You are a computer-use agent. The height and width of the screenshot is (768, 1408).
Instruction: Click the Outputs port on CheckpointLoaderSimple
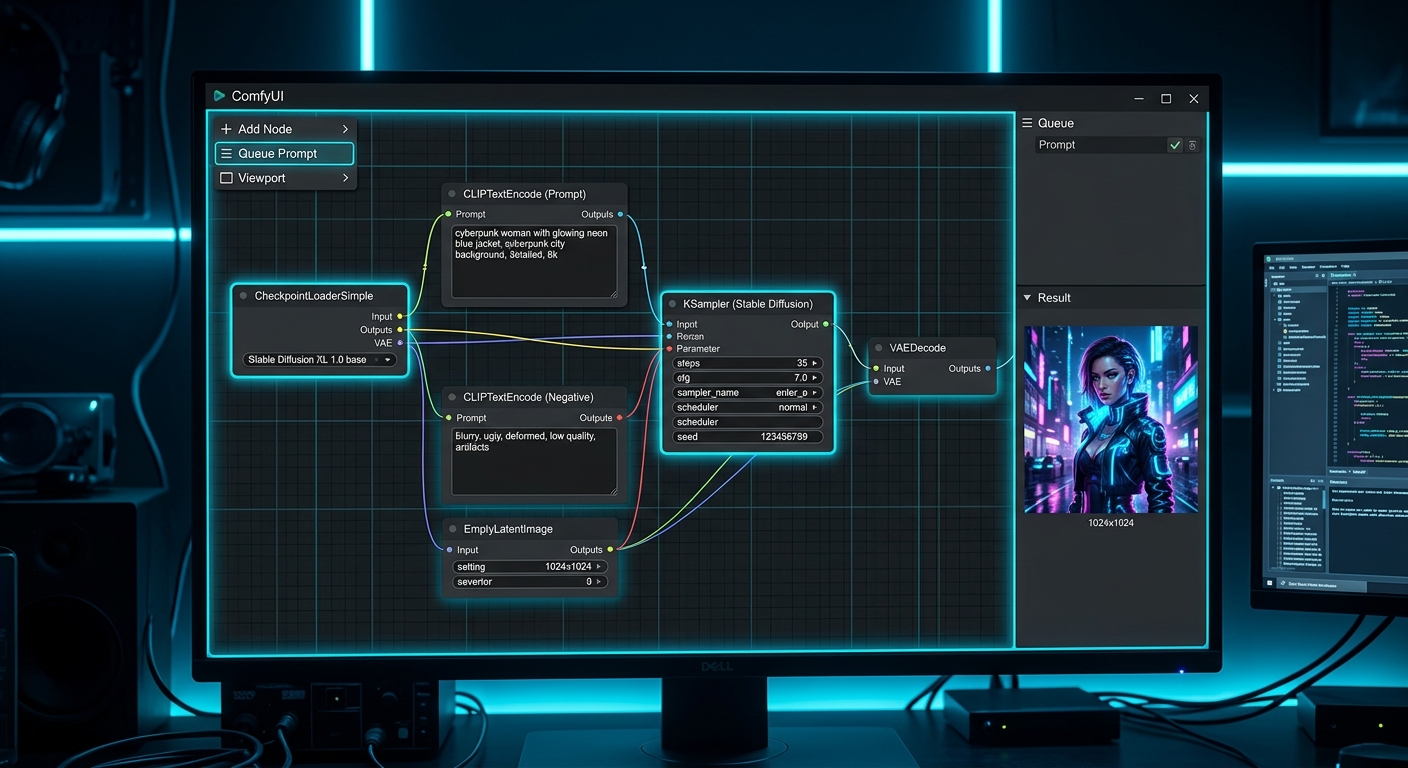pyautogui.click(x=400, y=330)
